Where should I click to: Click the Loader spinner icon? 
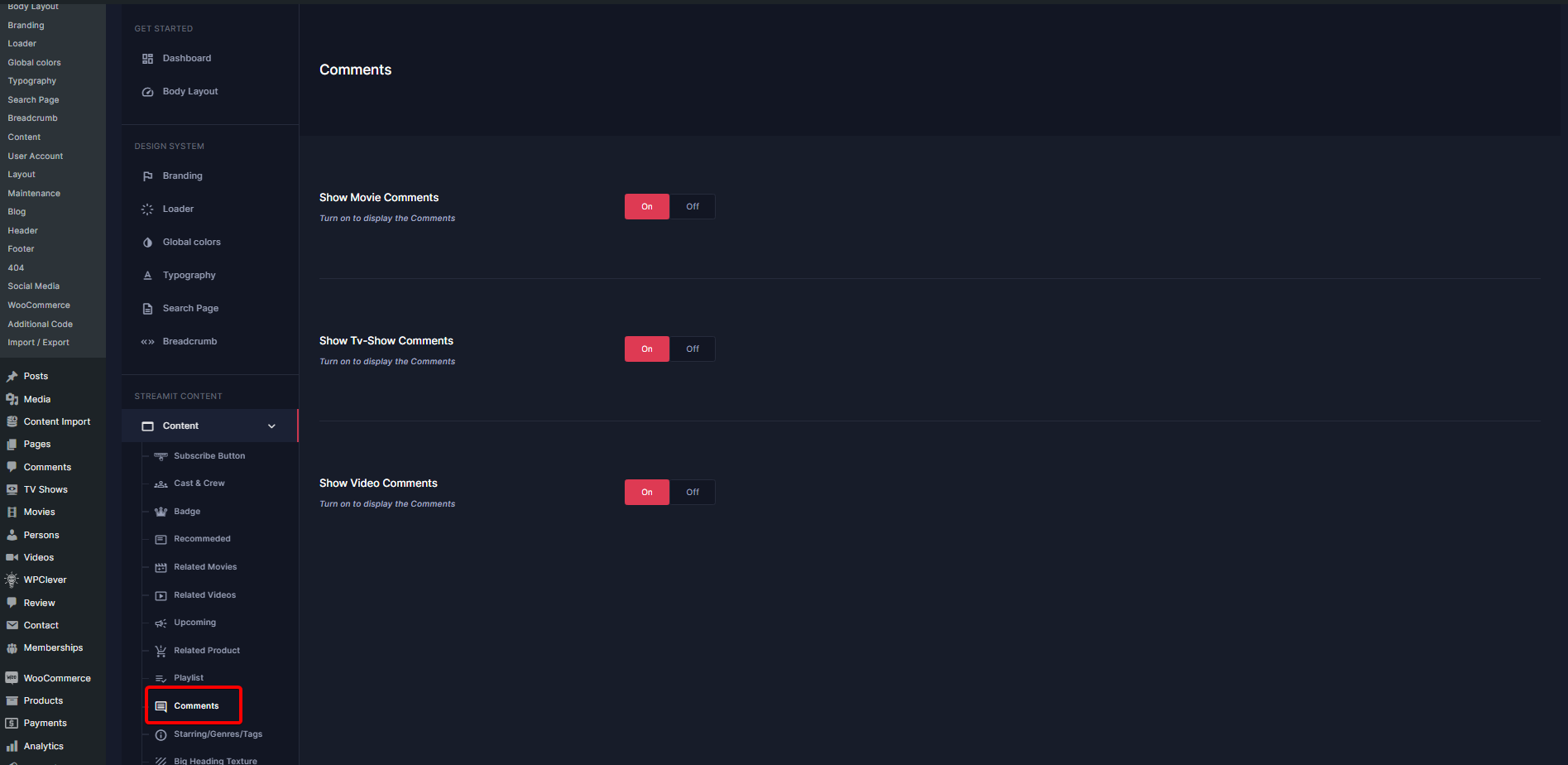click(x=147, y=209)
